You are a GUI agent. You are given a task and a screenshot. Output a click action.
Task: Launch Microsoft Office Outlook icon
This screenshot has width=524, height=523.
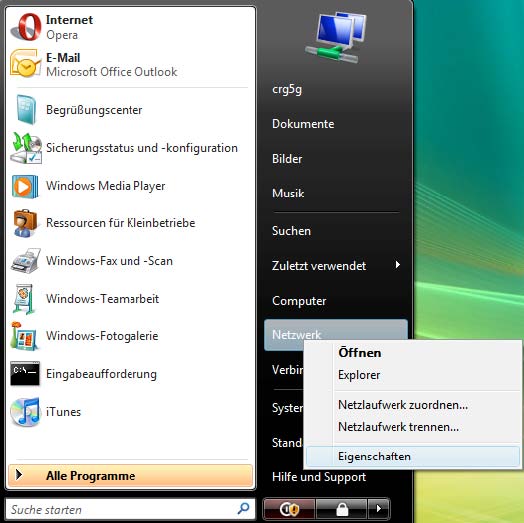(x=25, y=64)
